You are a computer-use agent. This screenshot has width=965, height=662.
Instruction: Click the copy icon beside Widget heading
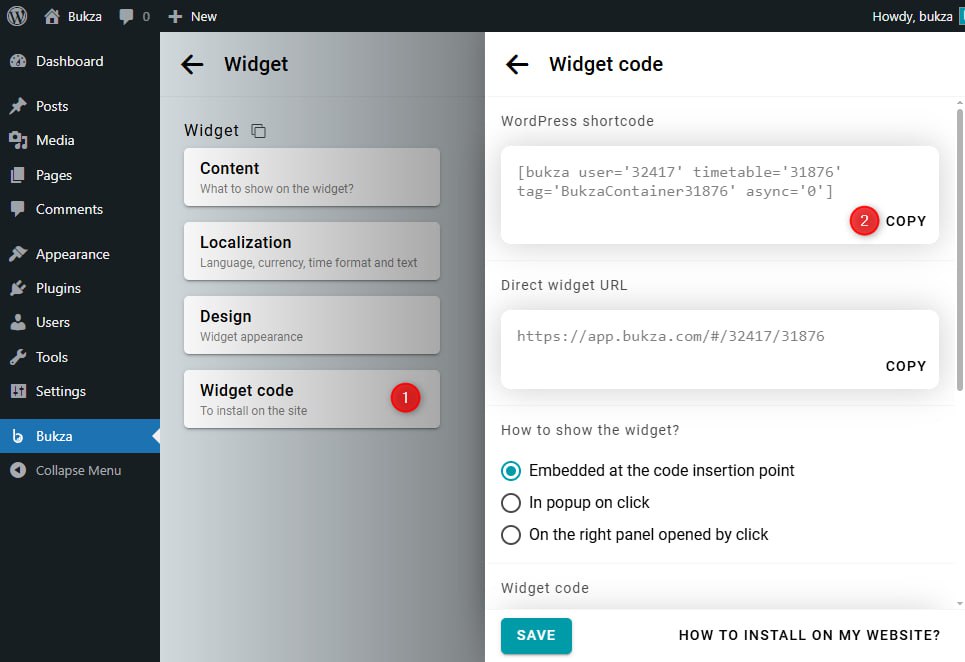[258, 131]
